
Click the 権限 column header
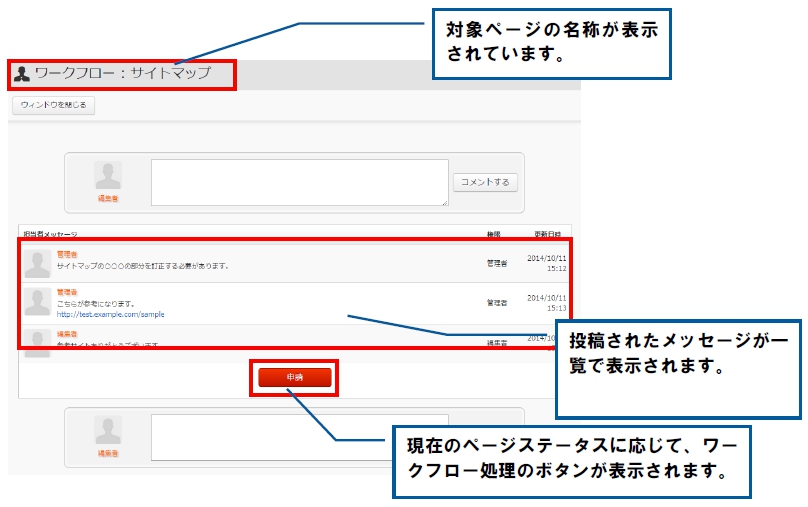[x=494, y=234]
